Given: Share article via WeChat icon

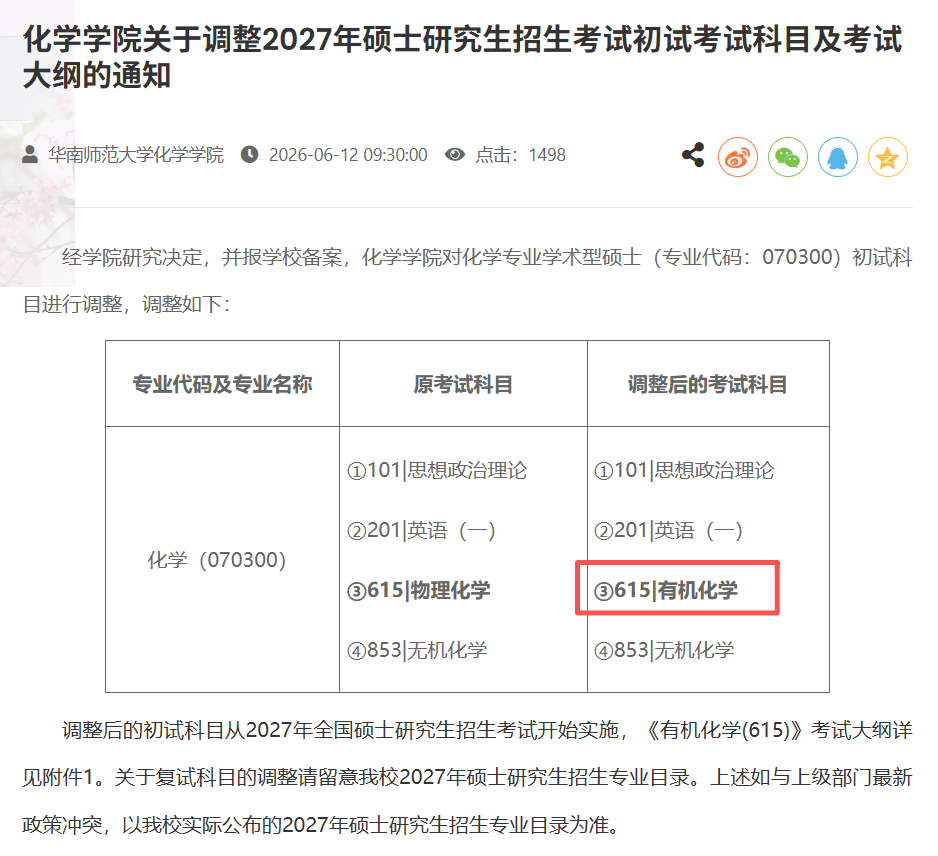Looking at the screenshot, I should pos(788,157).
